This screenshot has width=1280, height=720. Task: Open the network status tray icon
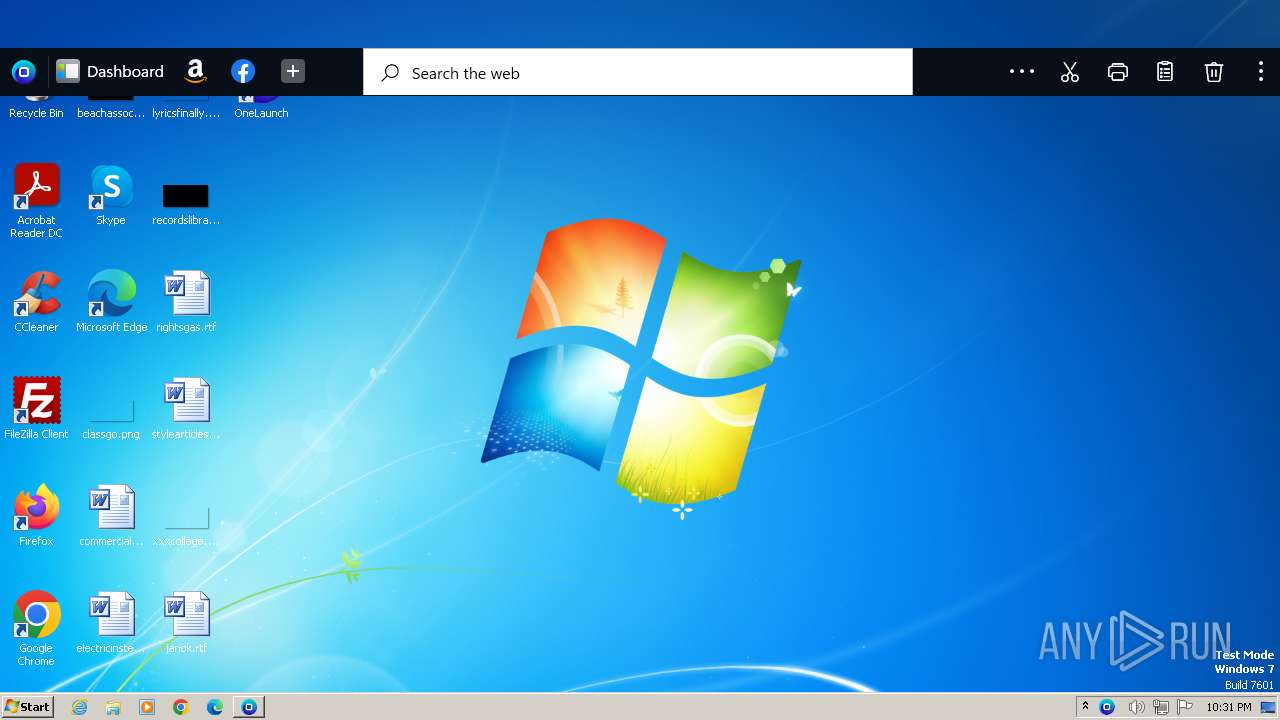[1161, 707]
